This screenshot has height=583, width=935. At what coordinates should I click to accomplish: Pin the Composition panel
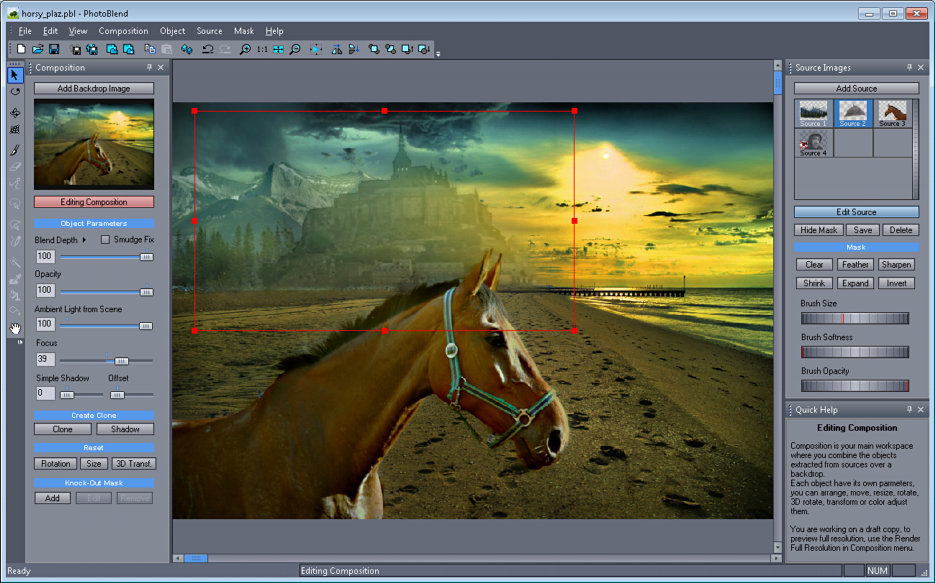pyautogui.click(x=149, y=68)
